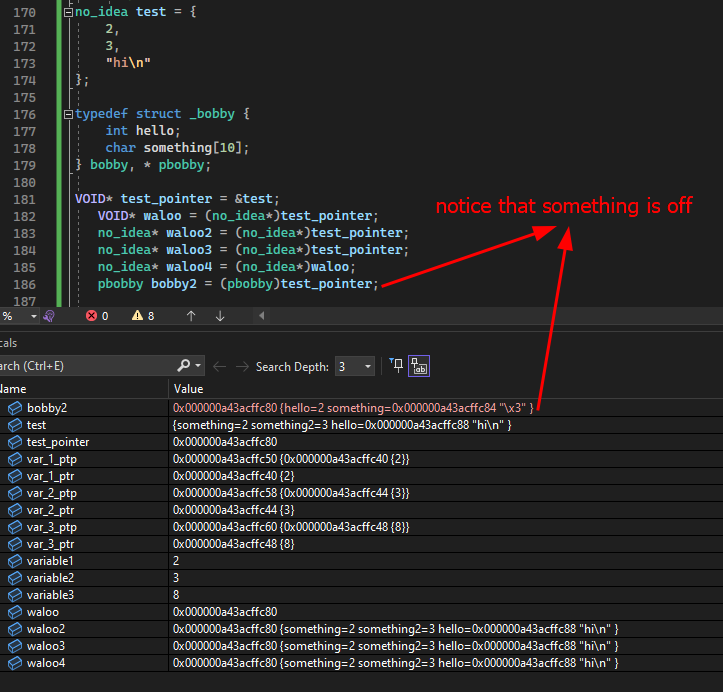Click the search magnifier icon

click(x=183, y=366)
